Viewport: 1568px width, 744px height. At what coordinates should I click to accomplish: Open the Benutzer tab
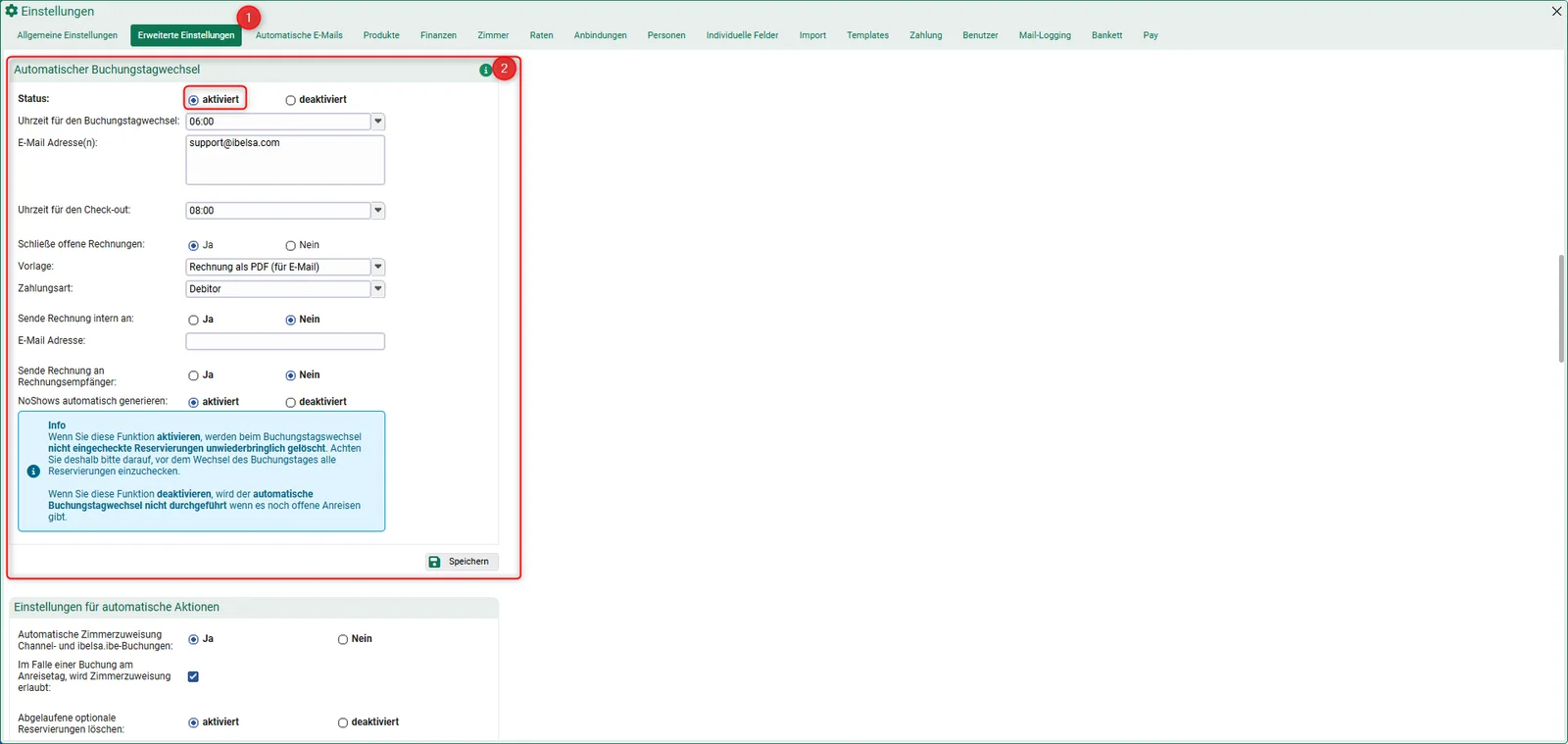click(980, 35)
